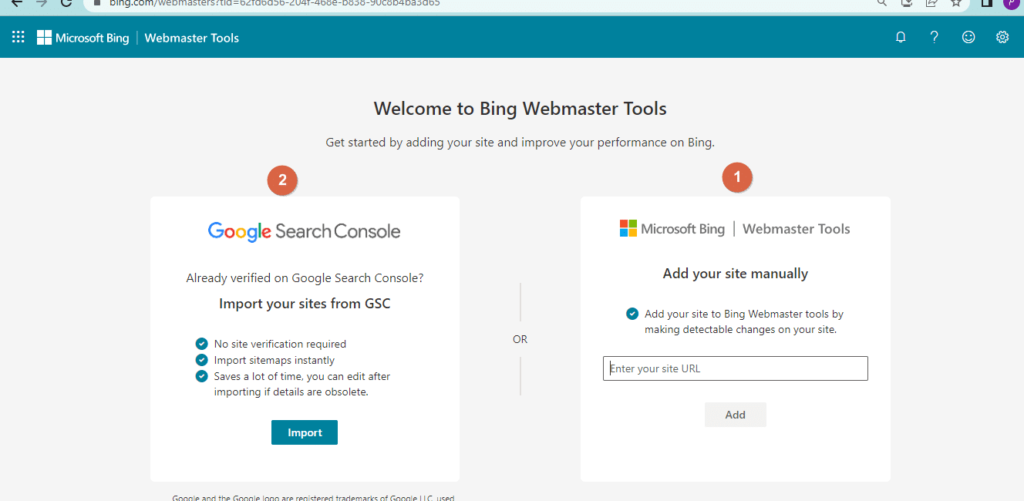Focus the 'Enter your site URL' field

(735, 369)
